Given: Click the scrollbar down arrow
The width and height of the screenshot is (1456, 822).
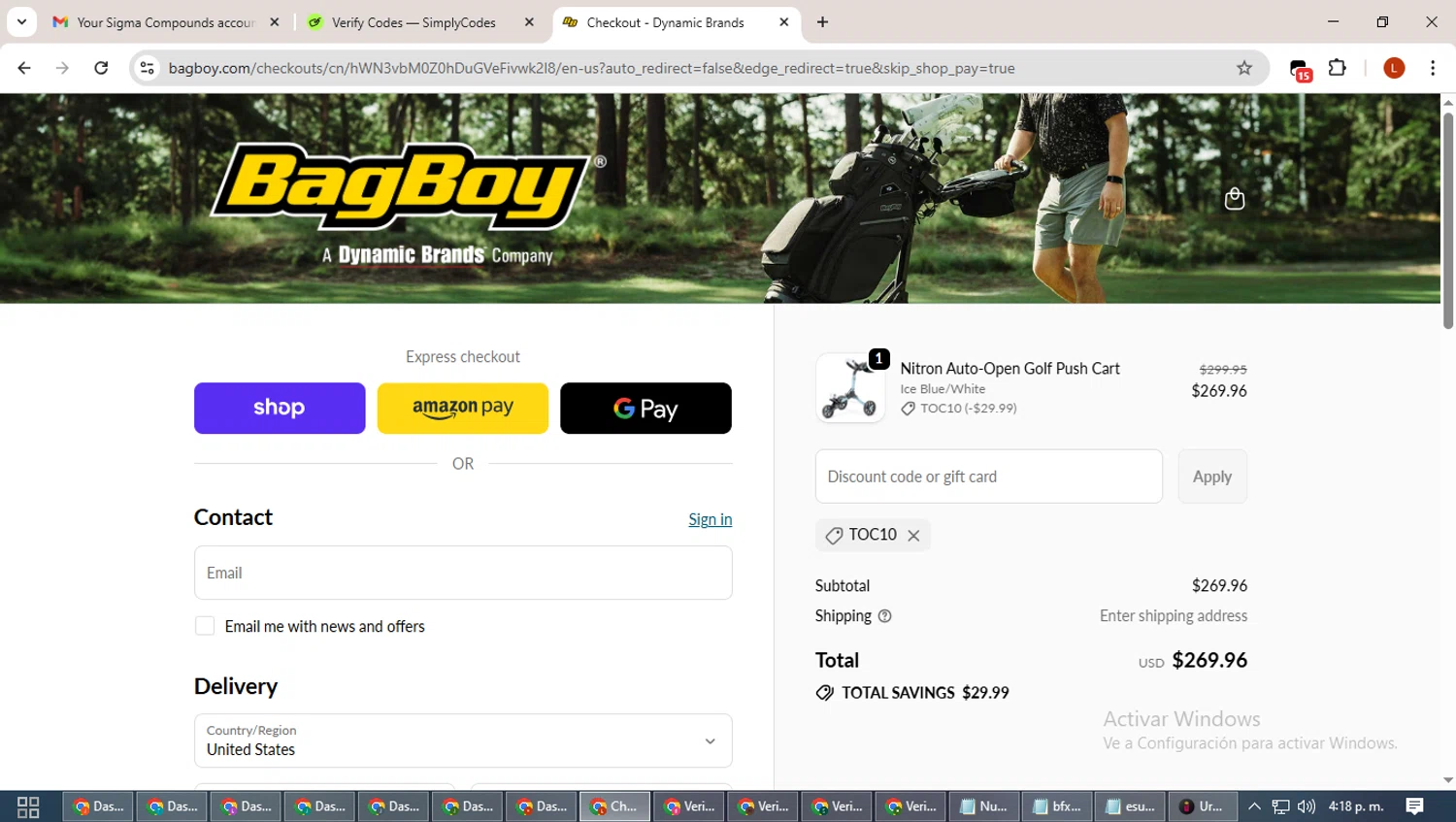Looking at the screenshot, I should [1448, 780].
